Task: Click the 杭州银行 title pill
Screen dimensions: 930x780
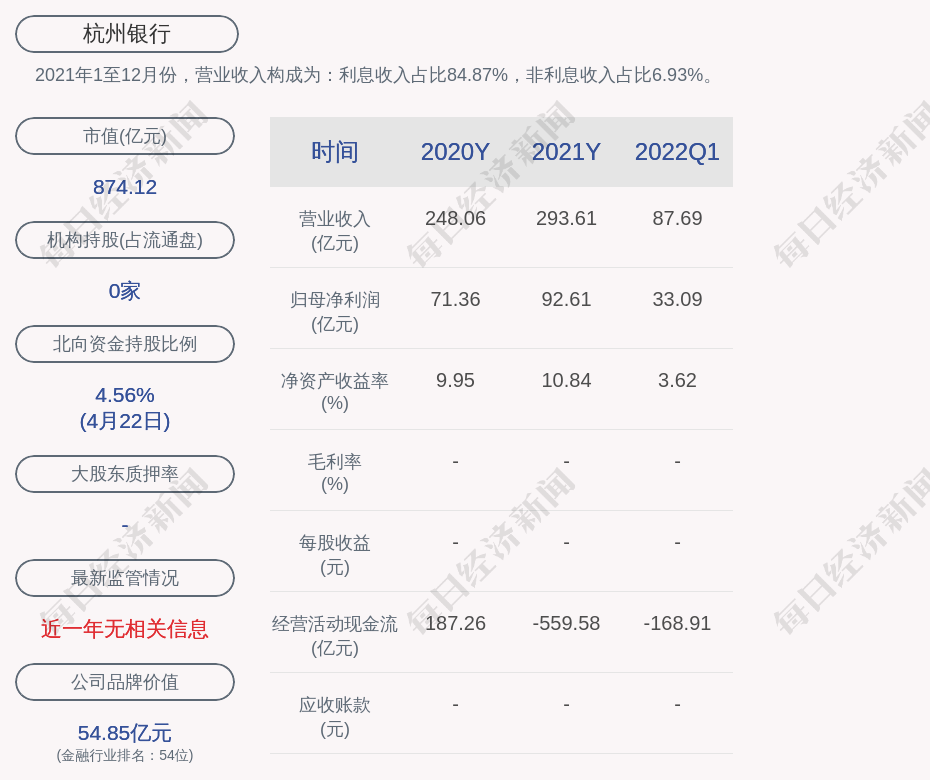Action: click(127, 34)
